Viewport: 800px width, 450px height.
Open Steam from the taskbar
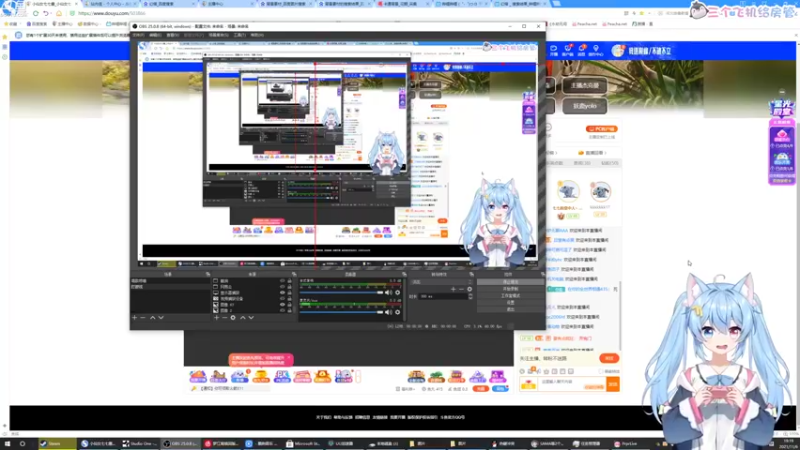(58, 444)
